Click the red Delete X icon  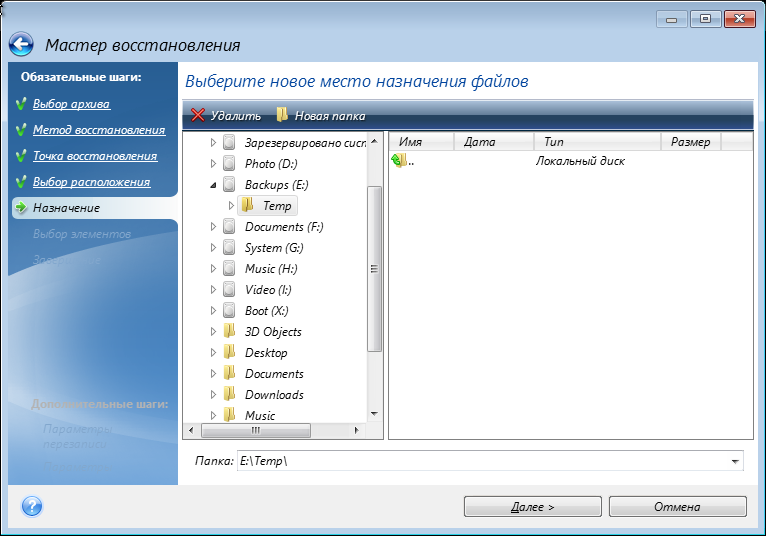click(198, 115)
